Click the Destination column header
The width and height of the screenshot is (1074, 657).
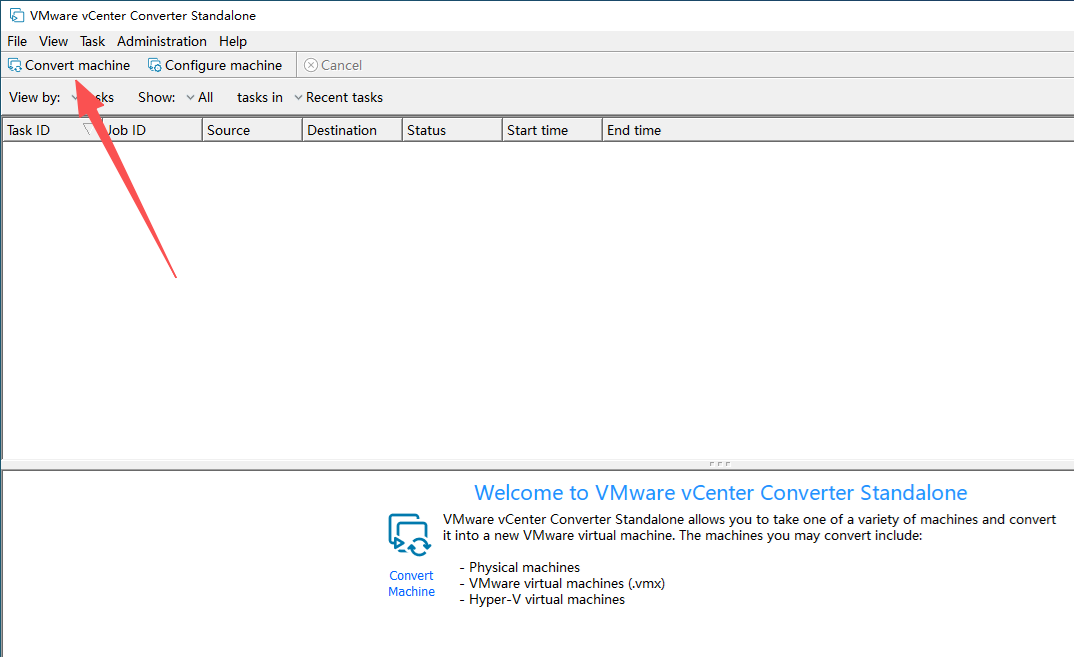[342, 130]
